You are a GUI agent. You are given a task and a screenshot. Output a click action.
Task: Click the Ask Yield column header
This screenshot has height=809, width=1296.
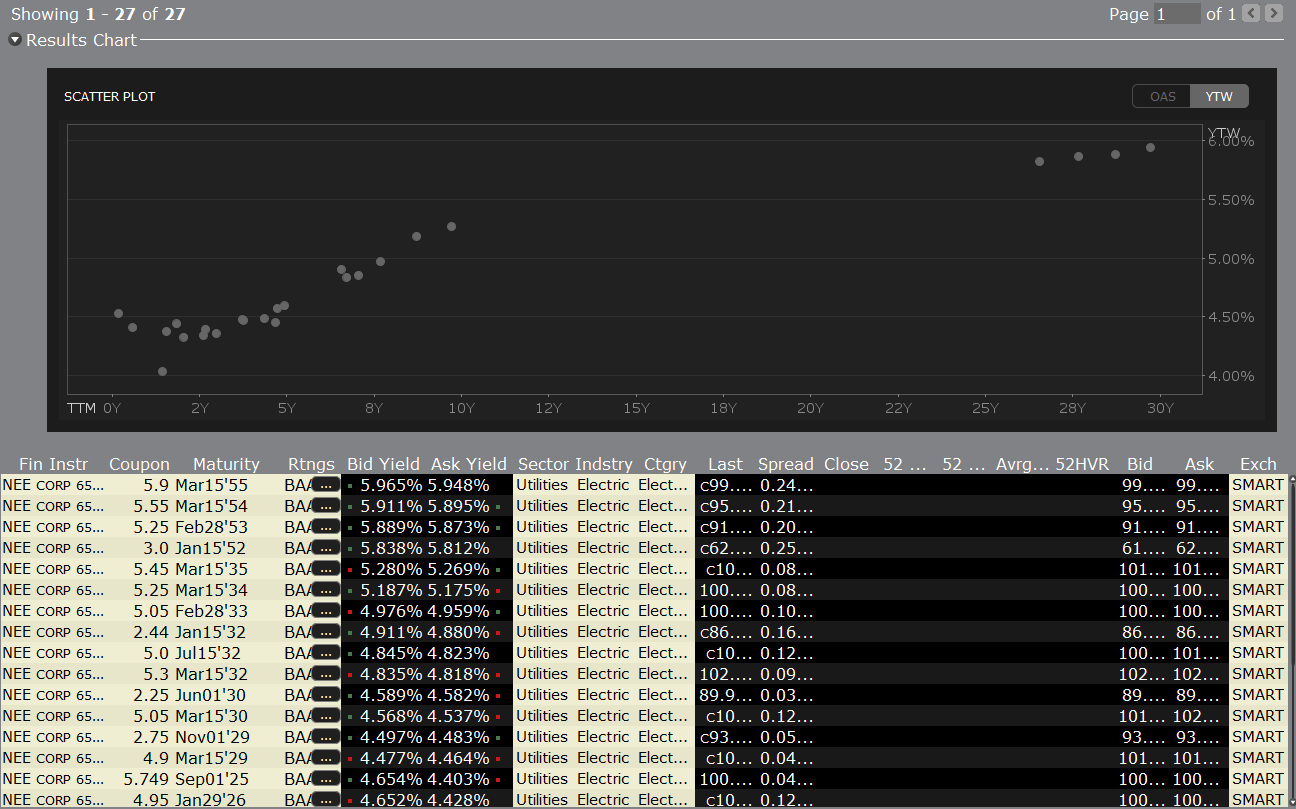468,464
